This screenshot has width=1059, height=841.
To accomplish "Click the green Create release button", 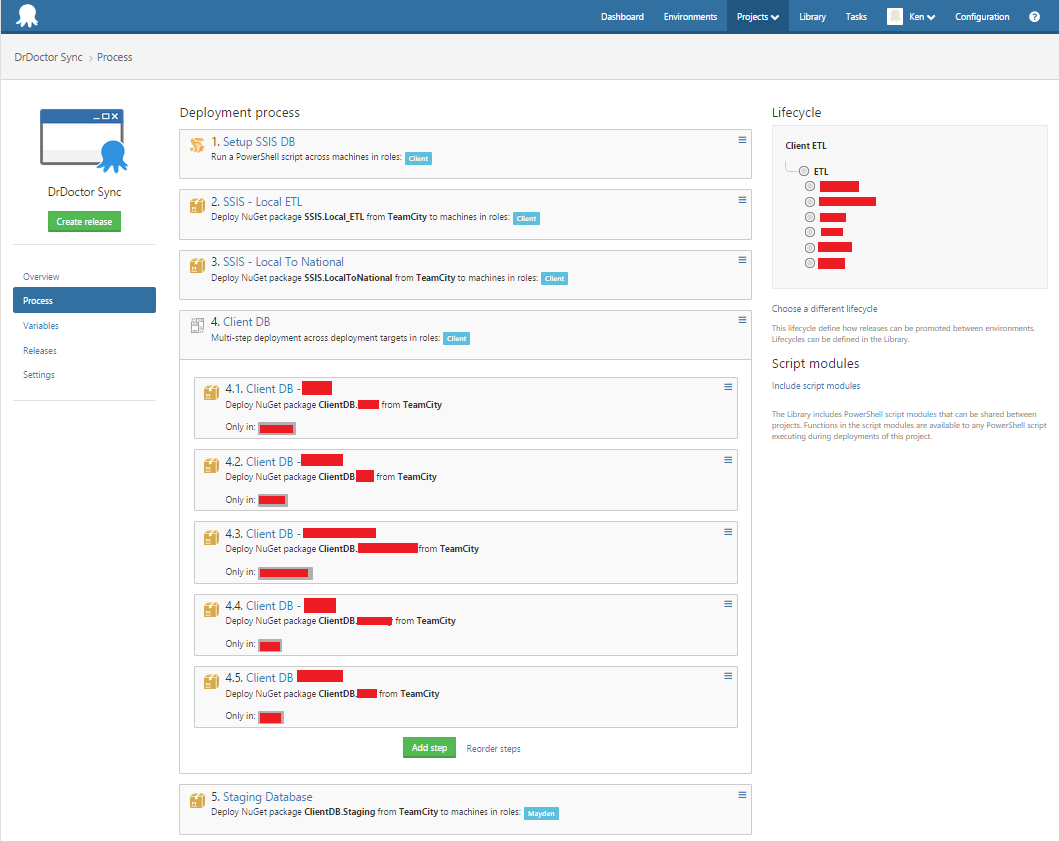I will 84,221.
